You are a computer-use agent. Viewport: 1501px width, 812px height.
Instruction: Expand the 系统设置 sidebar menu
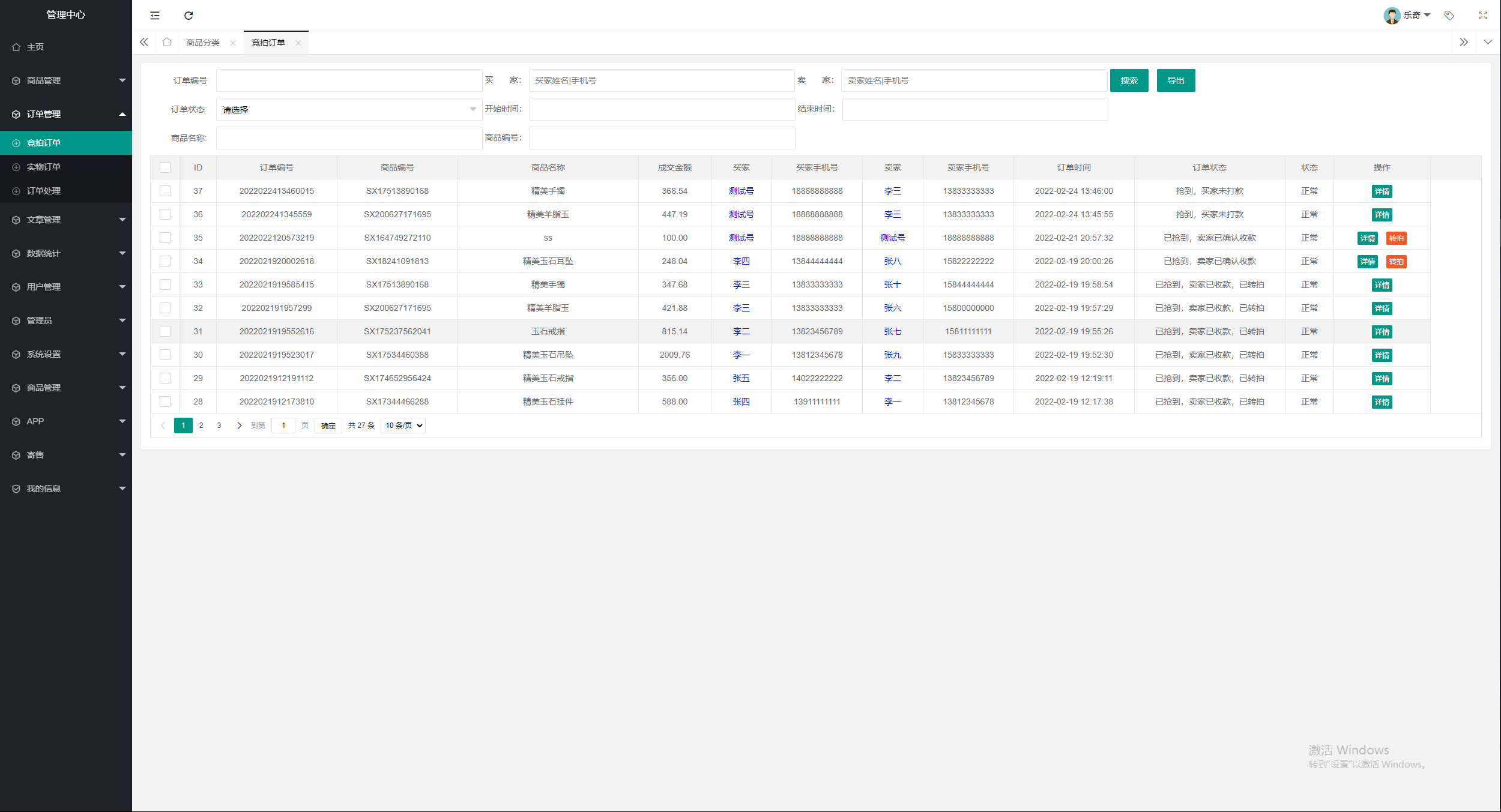coord(66,354)
